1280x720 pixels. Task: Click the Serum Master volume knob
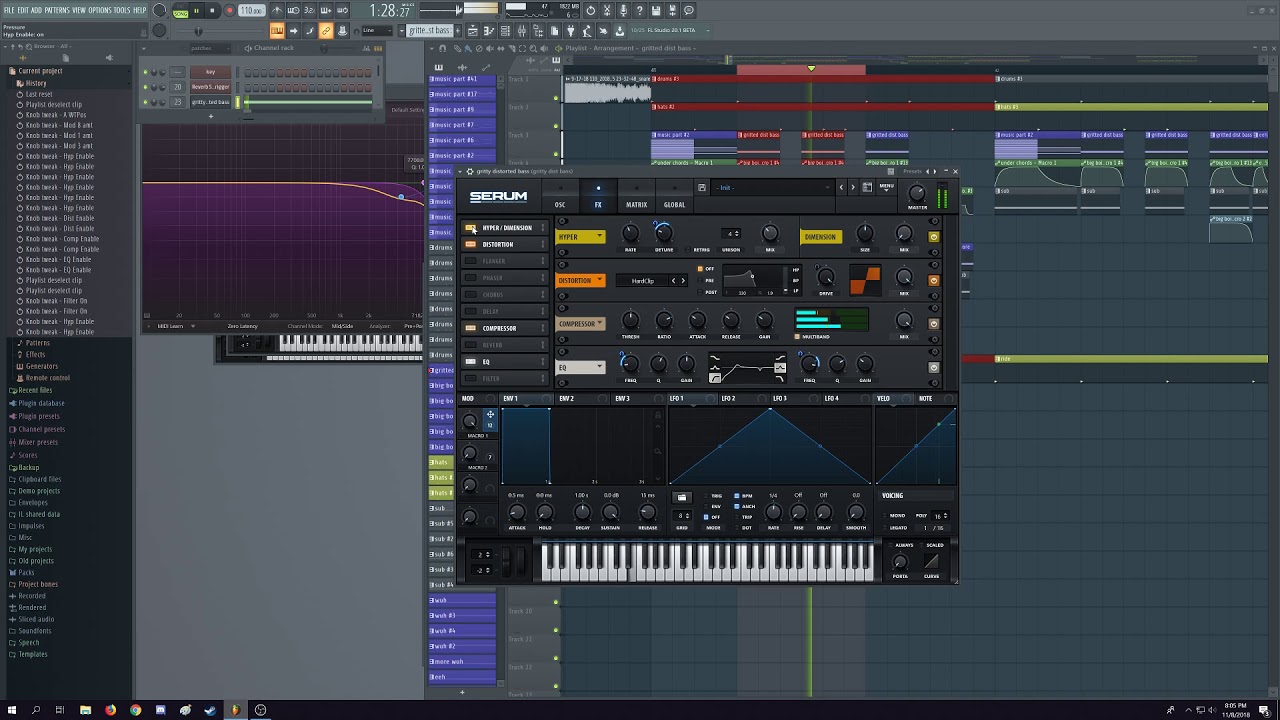pos(917,192)
